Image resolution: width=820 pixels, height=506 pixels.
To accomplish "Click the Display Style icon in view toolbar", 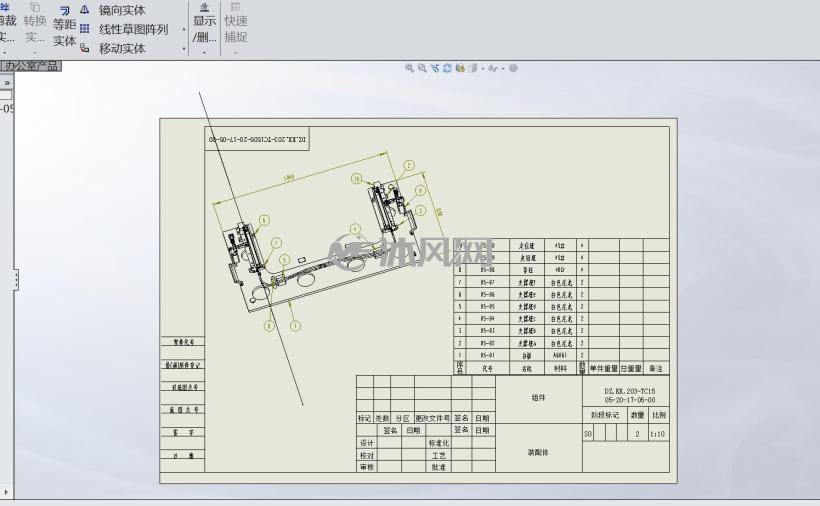I will (472, 68).
